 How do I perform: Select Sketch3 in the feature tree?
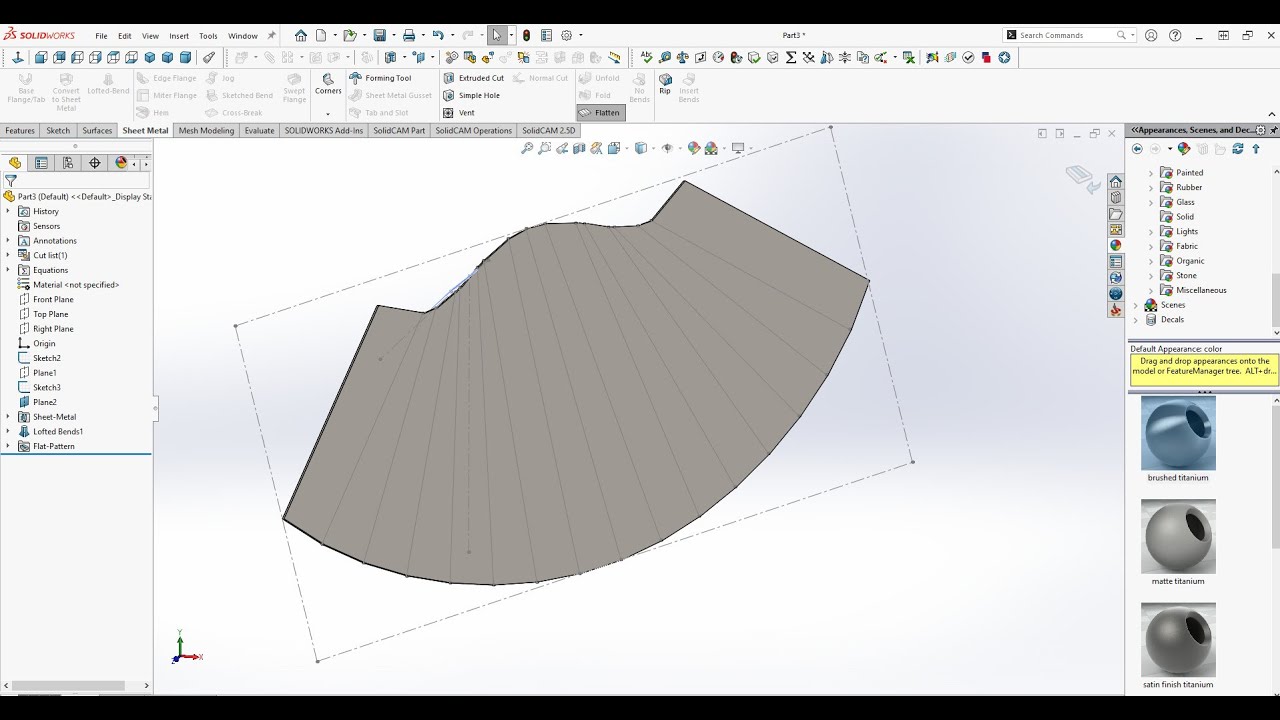pos(47,387)
